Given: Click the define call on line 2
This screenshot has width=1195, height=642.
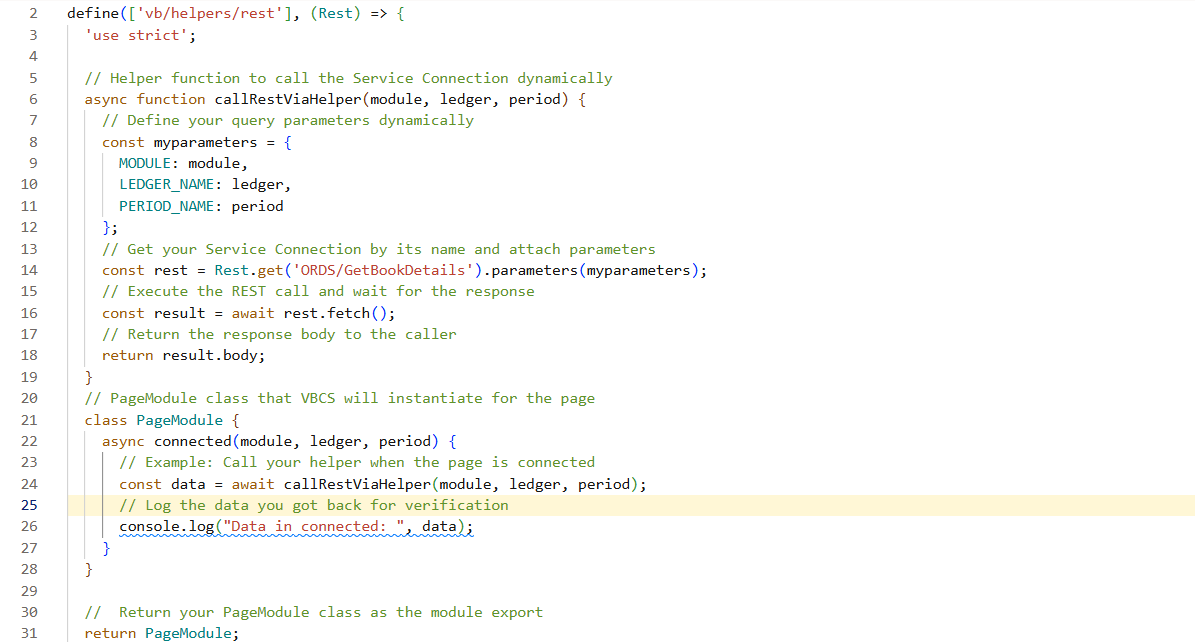Looking at the screenshot, I should (90, 13).
